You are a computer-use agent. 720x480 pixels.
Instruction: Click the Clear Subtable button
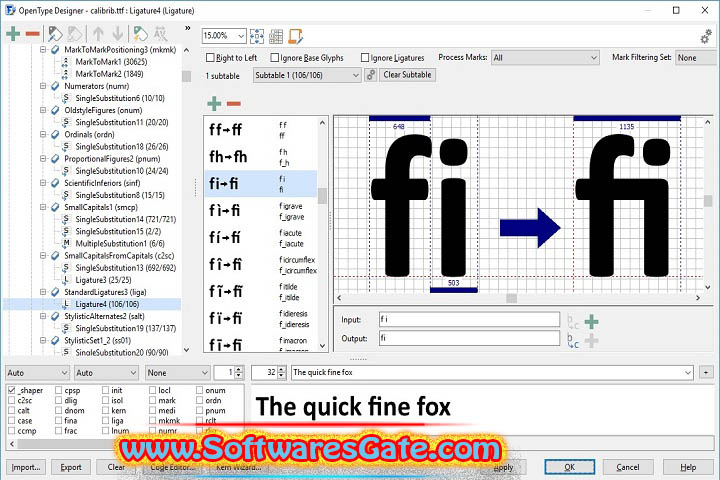407,75
